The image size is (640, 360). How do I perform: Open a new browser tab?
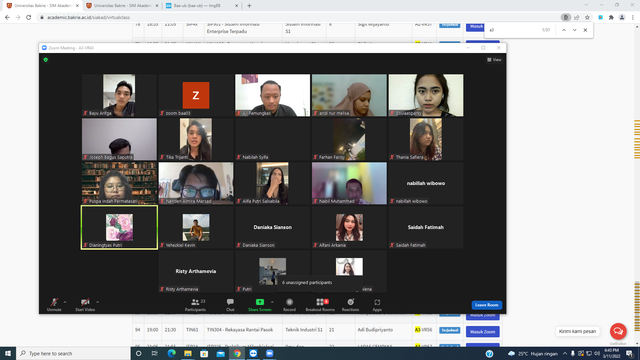point(249,6)
